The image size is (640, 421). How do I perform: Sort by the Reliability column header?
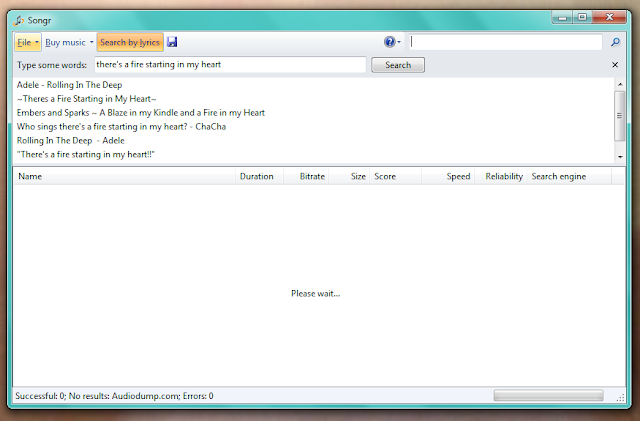[x=501, y=176]
